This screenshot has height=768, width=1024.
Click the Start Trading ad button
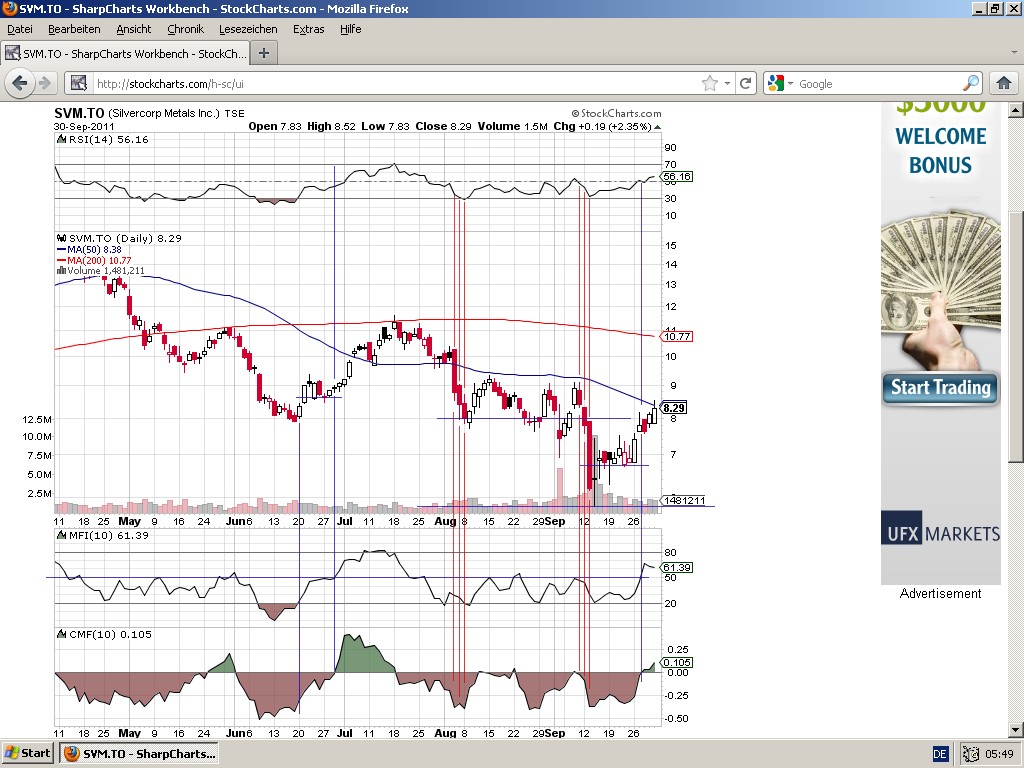[940, 388]
